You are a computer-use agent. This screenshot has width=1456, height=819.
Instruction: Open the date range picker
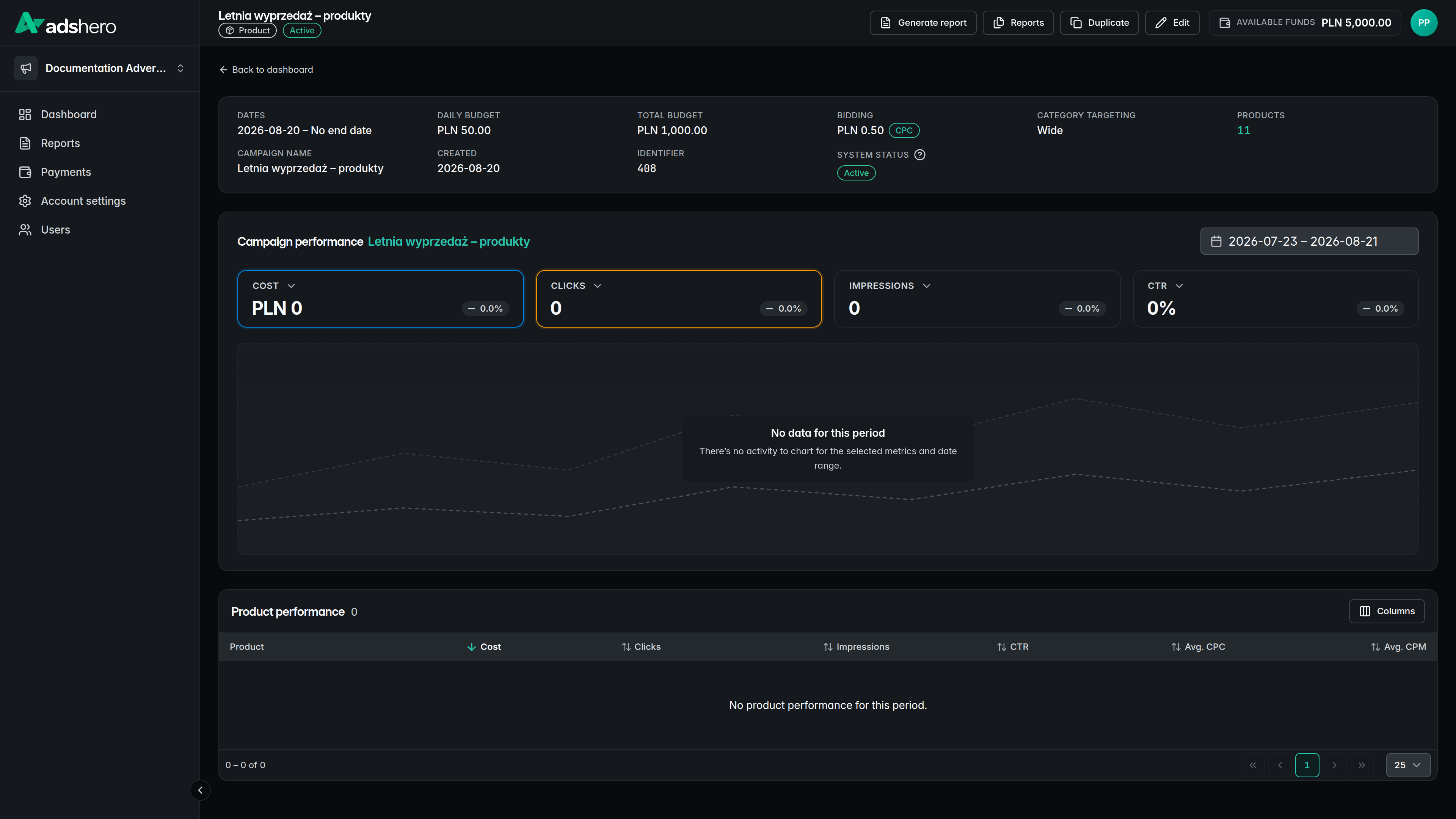pyautogui.click(x=1309, y=242)
